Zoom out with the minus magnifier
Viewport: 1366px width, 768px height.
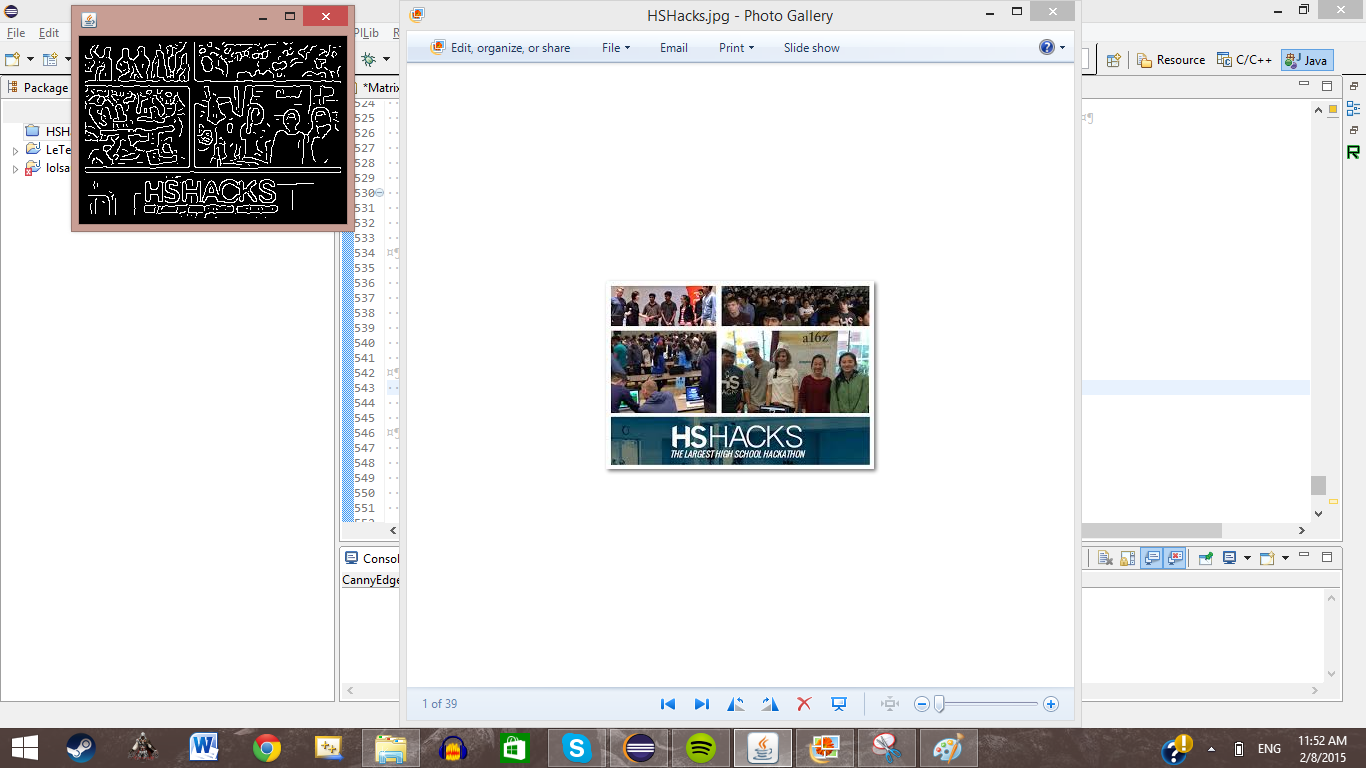click(x=922, y=704)
